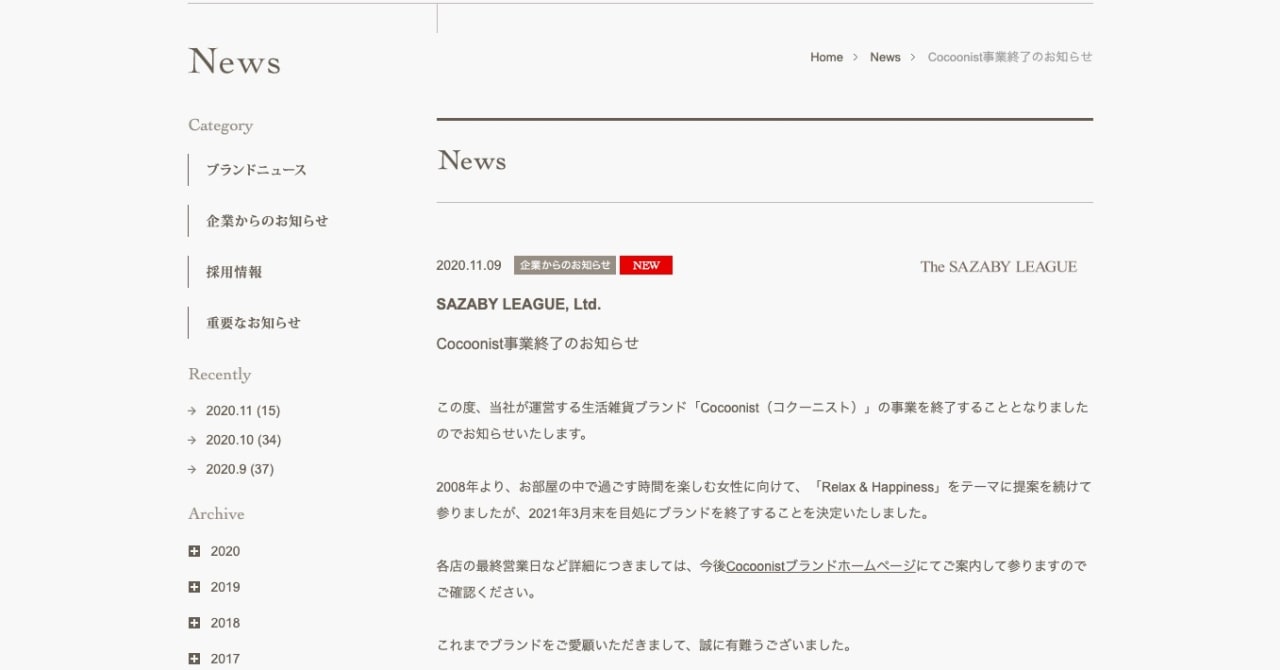The image size is (1280, 670).
Task: Click the Category sidebar heading
Action: 221,126
